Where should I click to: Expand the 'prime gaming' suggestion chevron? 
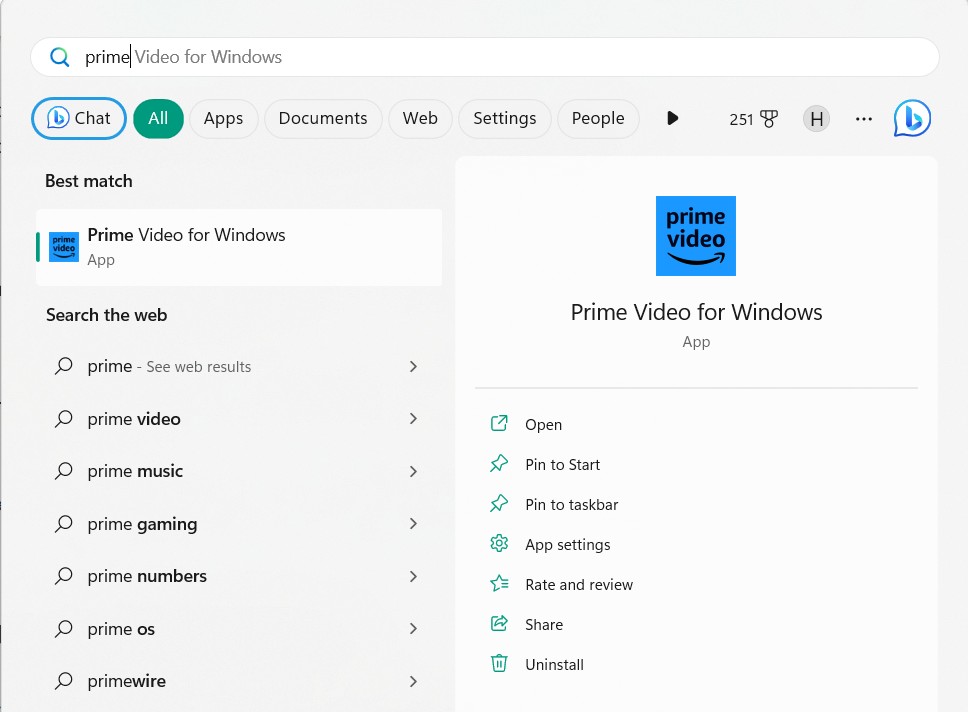pos(413,524)
